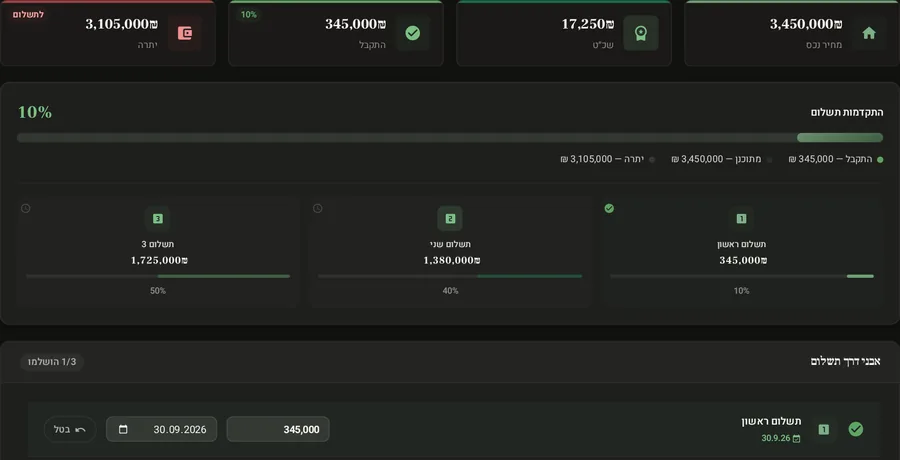Click the תשלום 3 50% progress bar
Viewport: 900px width, 460px height.
[158, 276]
